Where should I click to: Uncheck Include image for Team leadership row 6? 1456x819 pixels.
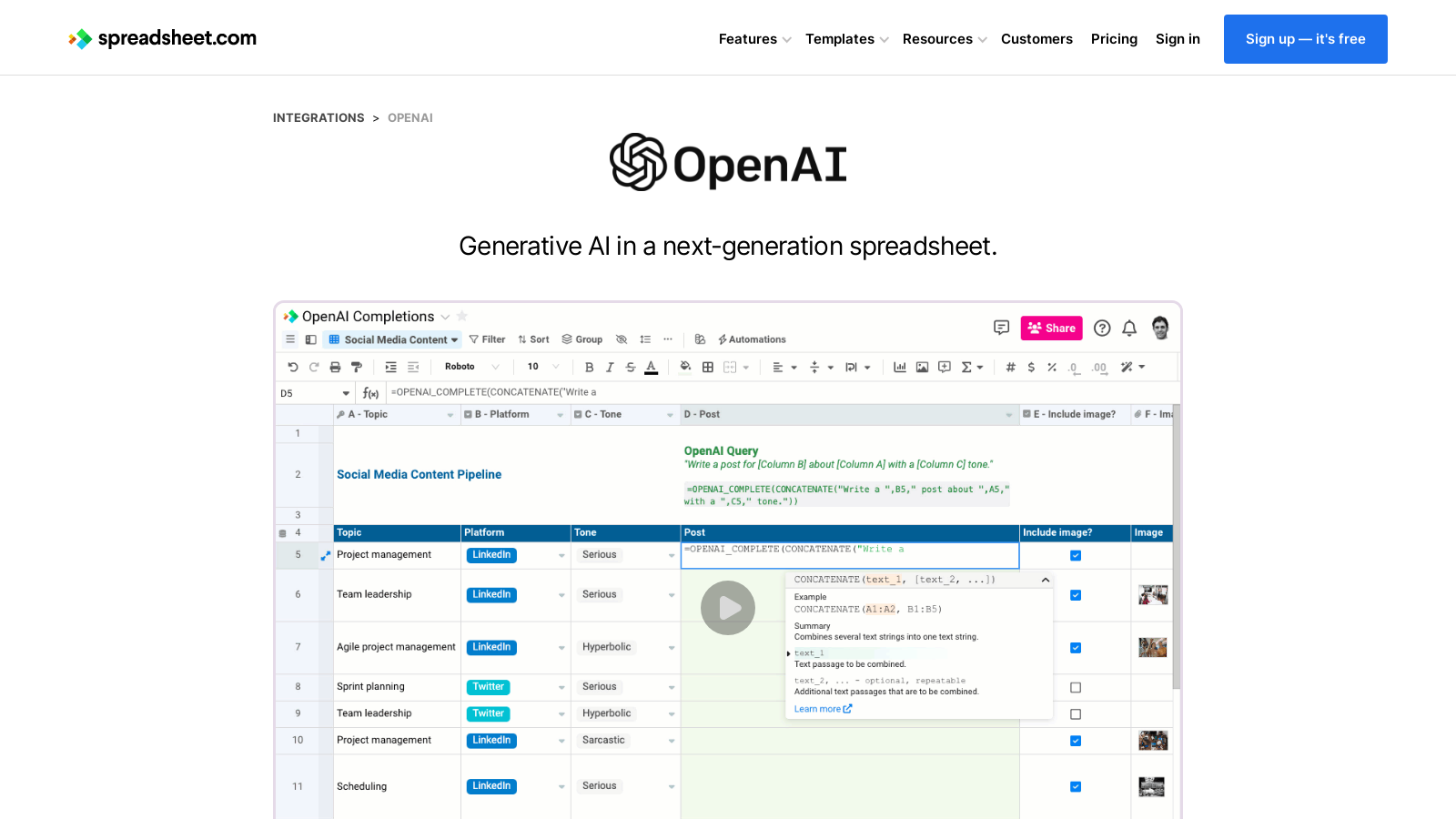click(1076, 595)
